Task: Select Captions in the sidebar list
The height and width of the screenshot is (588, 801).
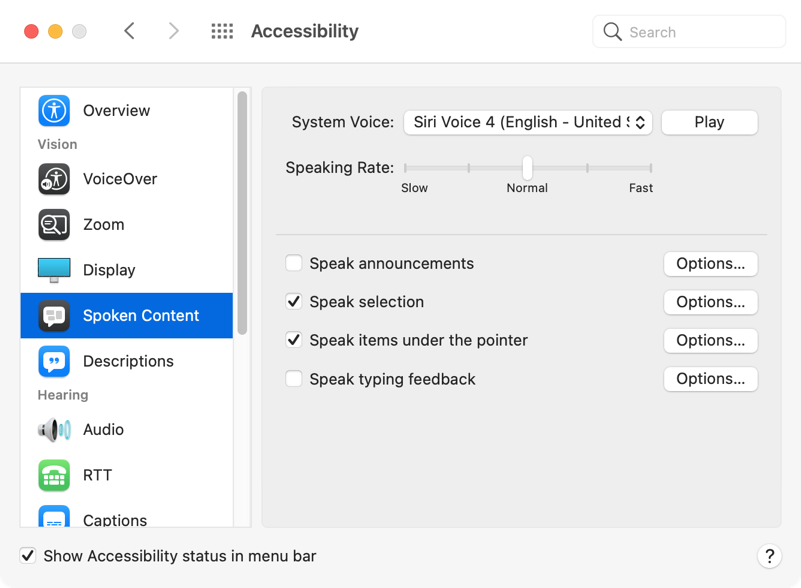Action: click(x=115, y=519)
